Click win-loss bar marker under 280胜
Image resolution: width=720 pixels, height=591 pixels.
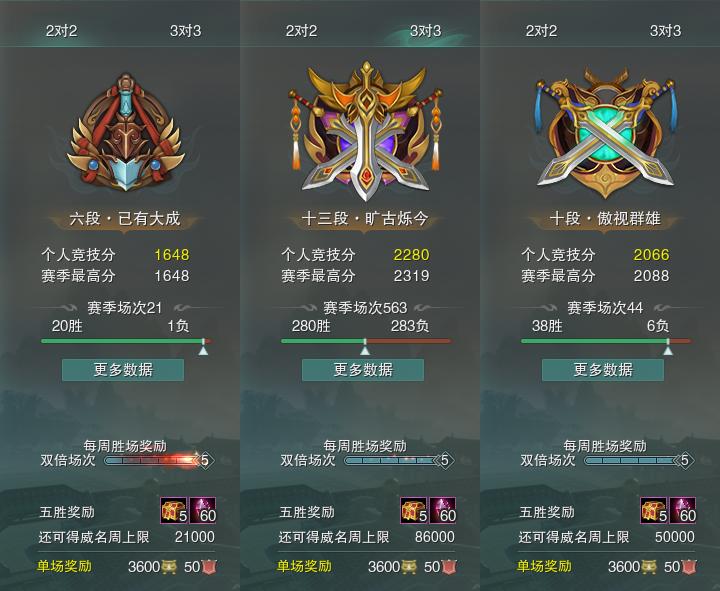click(365, 348)
